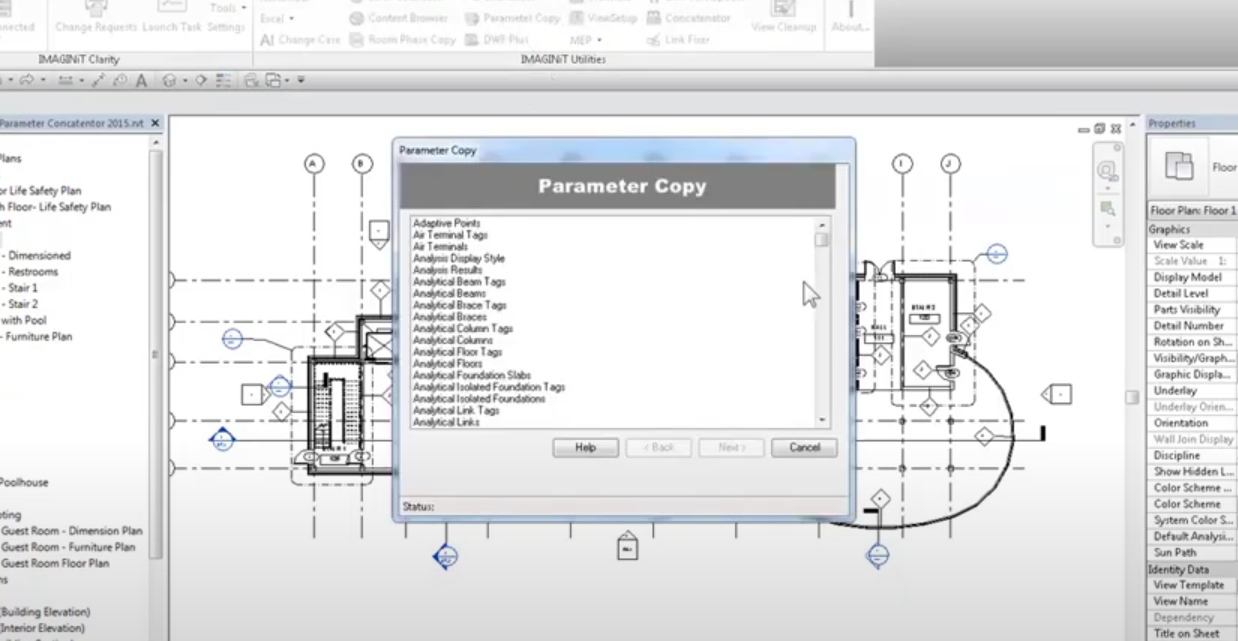Screen dimensions: 1238x641
Task: Cancel the Parameter Copy dialog
Action: [x=803, y=447]
